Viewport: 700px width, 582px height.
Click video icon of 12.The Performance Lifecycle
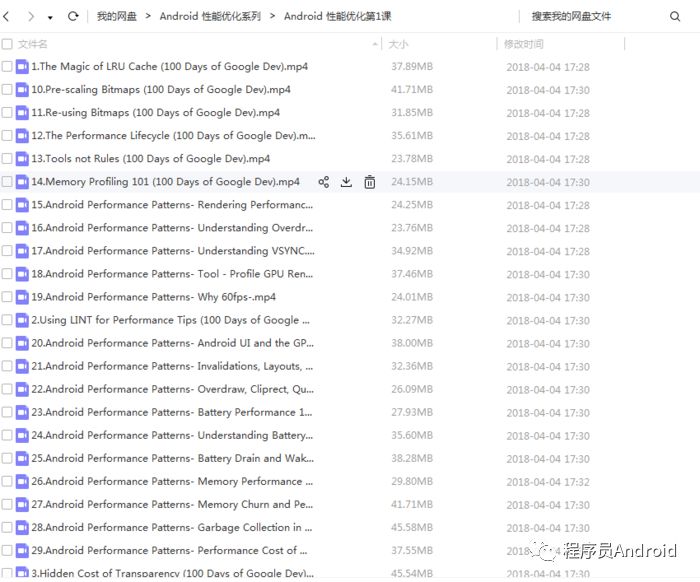coord(22,135)
